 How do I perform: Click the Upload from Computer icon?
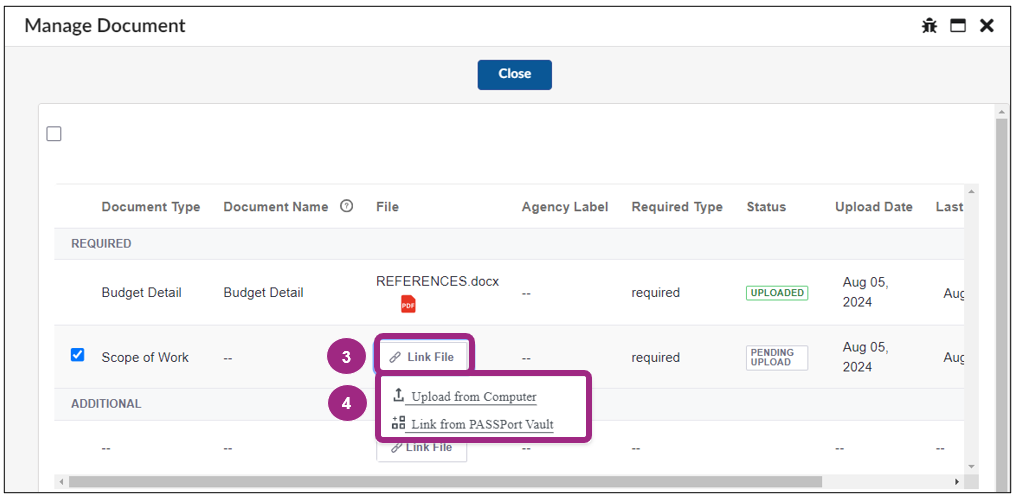[398, 395]
